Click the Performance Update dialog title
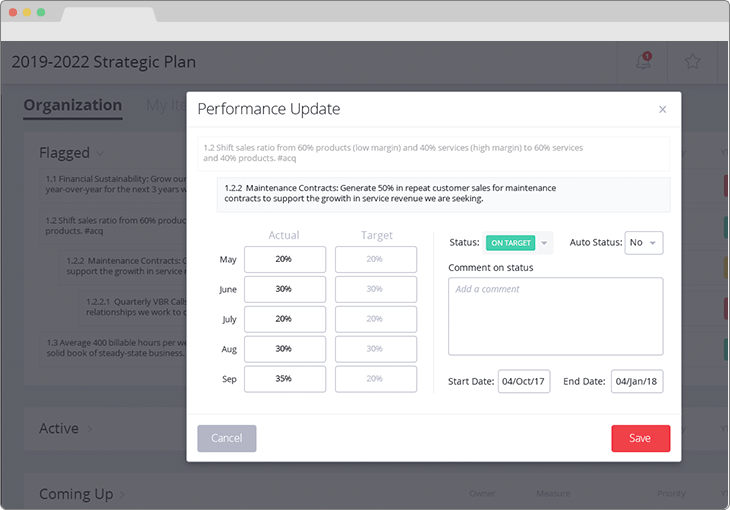The height and width of the screenshot is (510, 730). pyautogui.click(x=269, y=109)
